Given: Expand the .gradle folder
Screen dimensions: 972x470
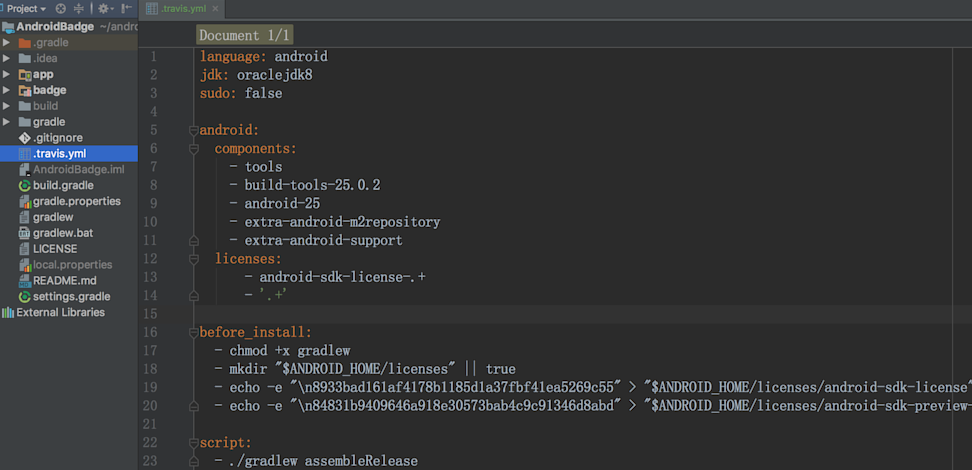Looking at the screenshot, I should 6,43.
